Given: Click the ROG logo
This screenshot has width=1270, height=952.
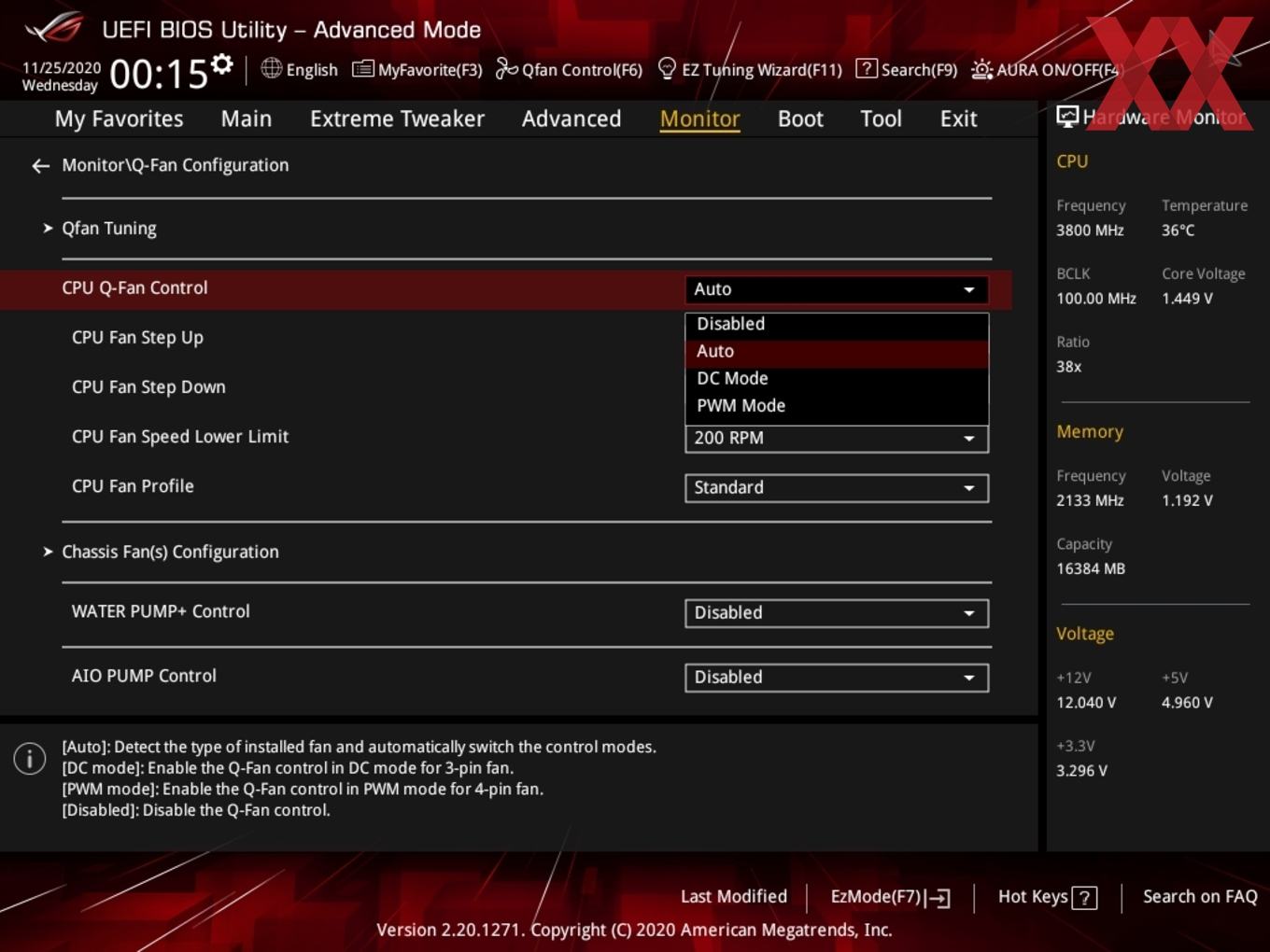Looking at the screenshot, I should click(53, 28).
